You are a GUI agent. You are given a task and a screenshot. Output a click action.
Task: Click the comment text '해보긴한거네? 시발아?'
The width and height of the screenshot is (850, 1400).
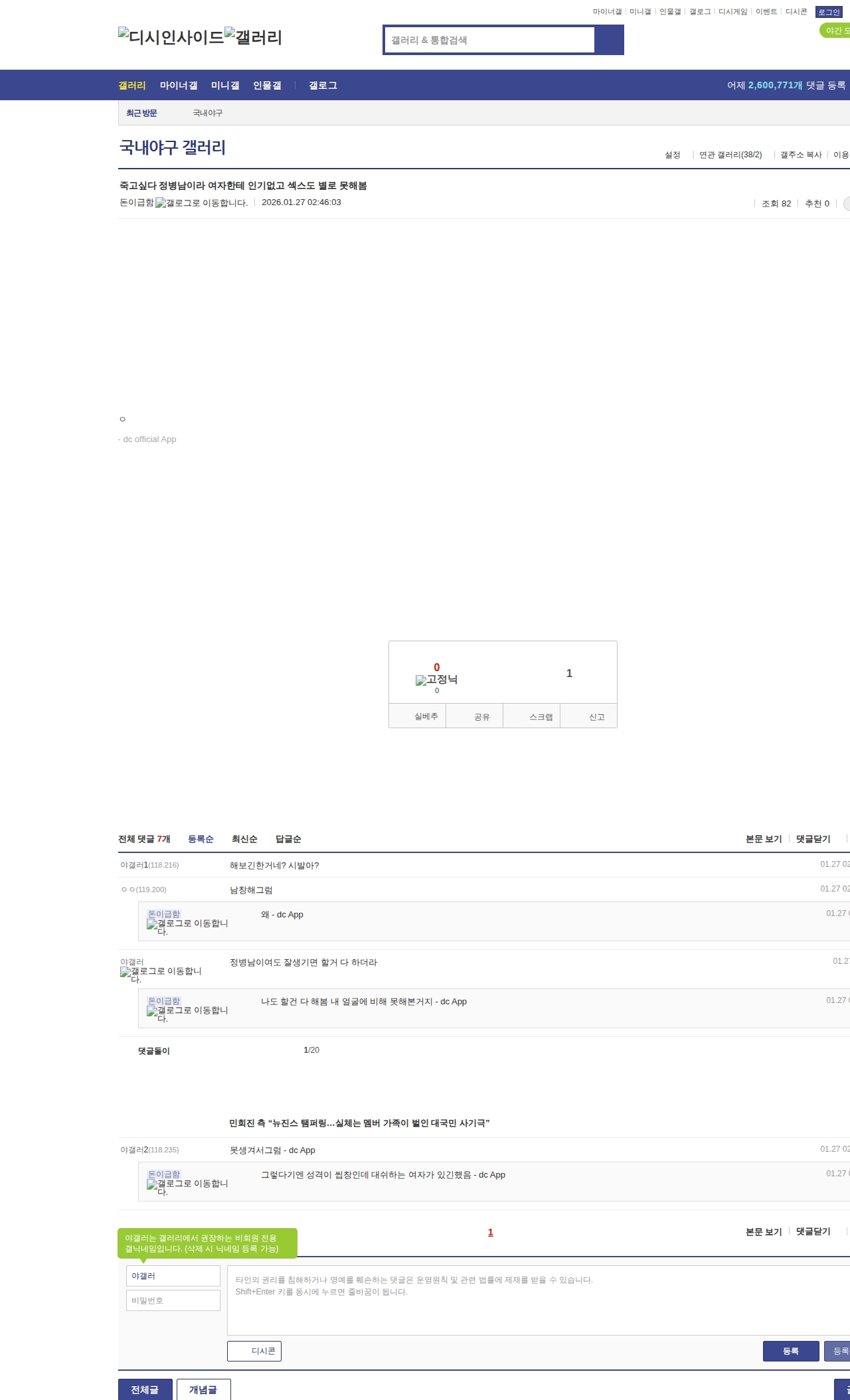(274, 866)
